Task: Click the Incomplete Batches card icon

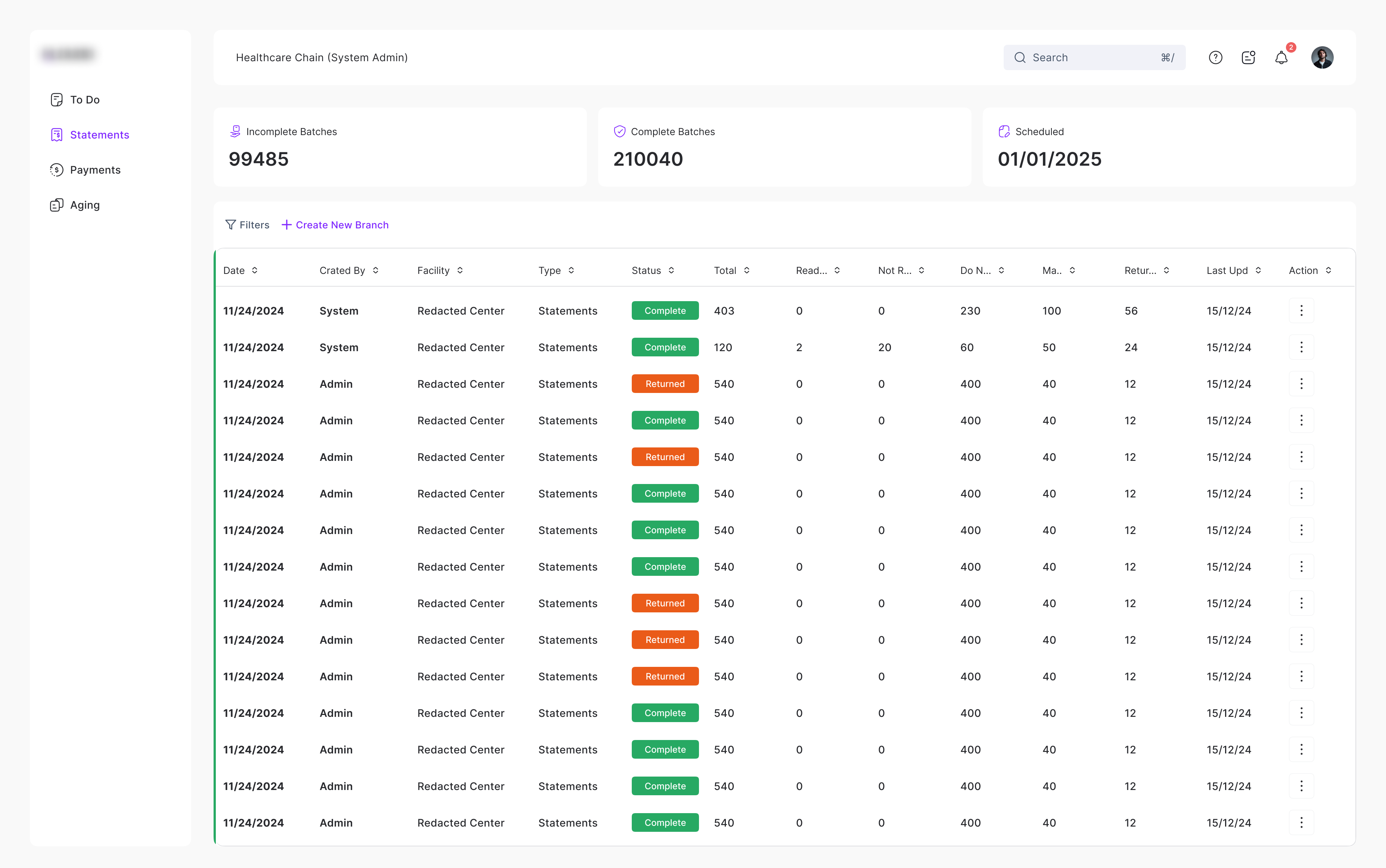Action: tap(235, 131)
